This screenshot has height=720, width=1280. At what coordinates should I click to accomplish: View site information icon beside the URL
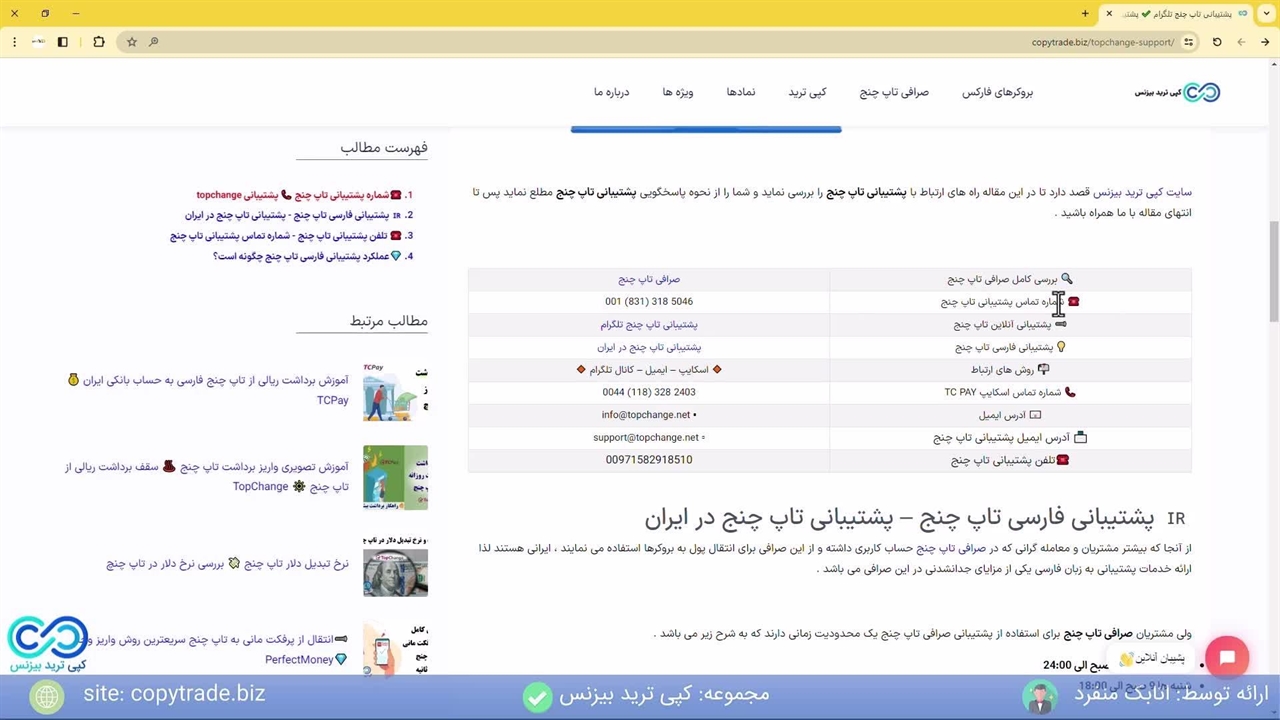pos(1188,42)
